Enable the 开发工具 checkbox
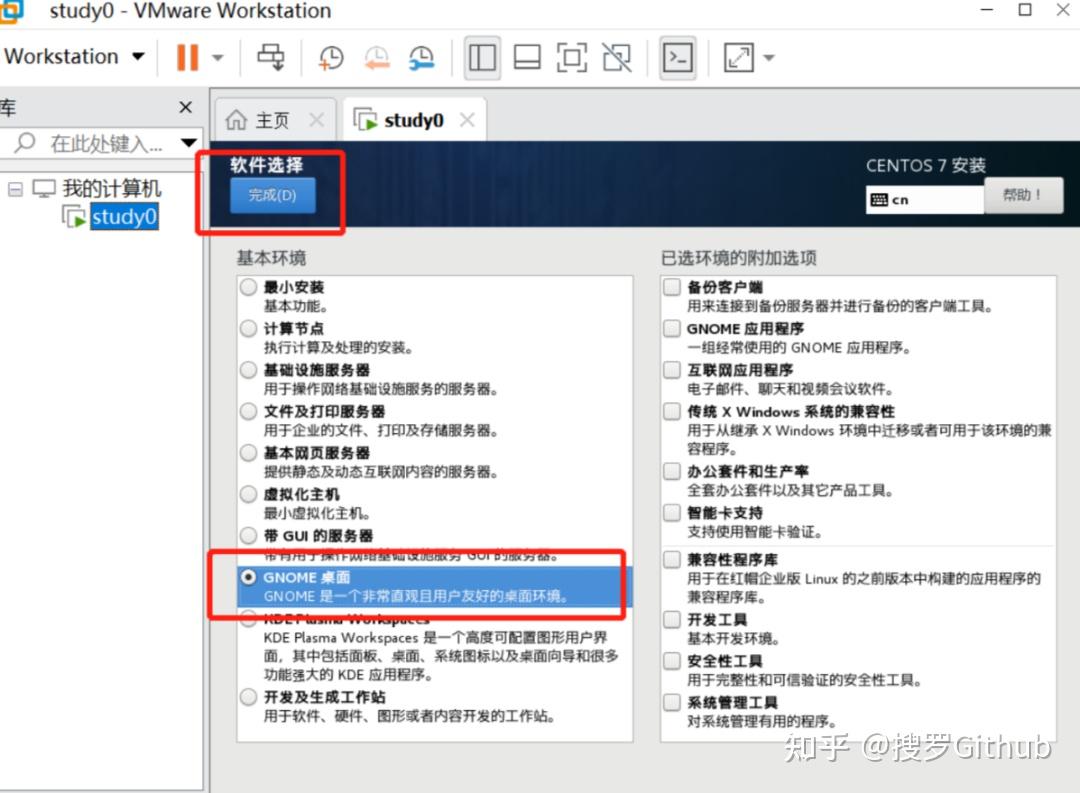 (x=672, y=619)
